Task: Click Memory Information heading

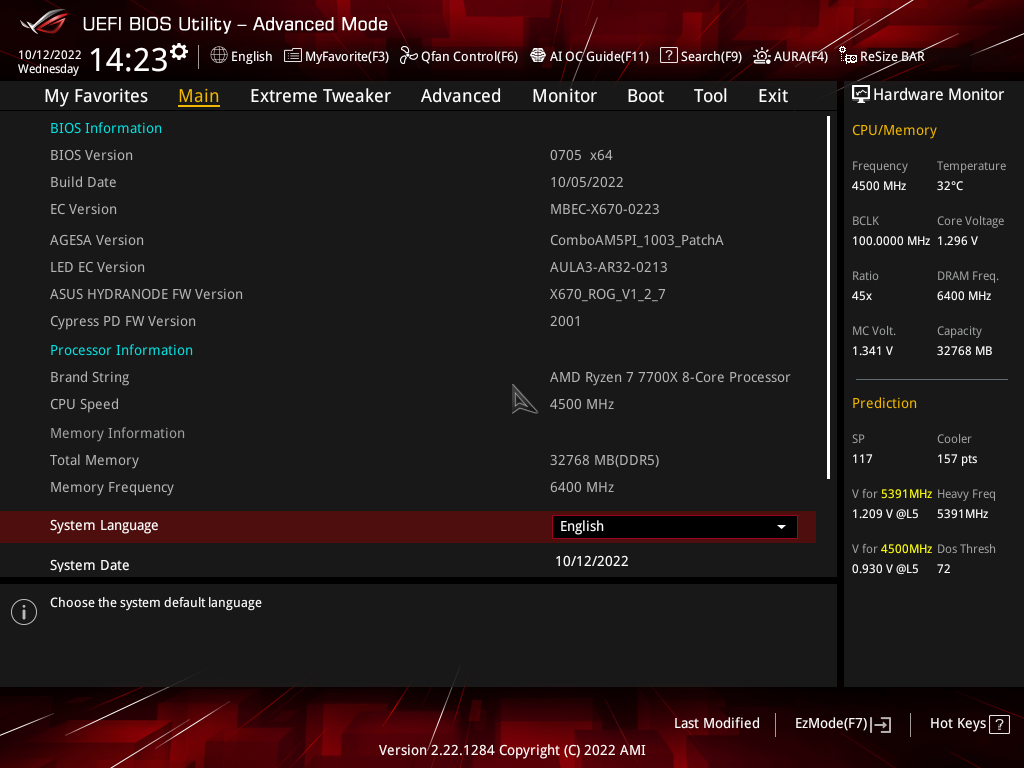Action: (118, 433)
